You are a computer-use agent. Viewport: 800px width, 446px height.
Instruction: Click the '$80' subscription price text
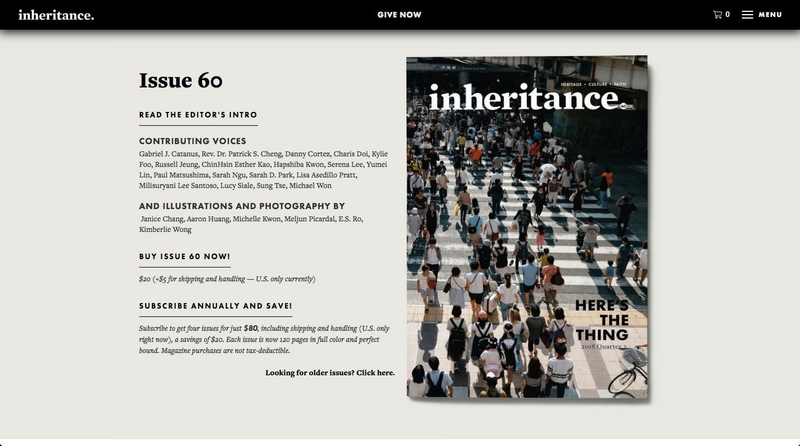click(x=251, y=328)
